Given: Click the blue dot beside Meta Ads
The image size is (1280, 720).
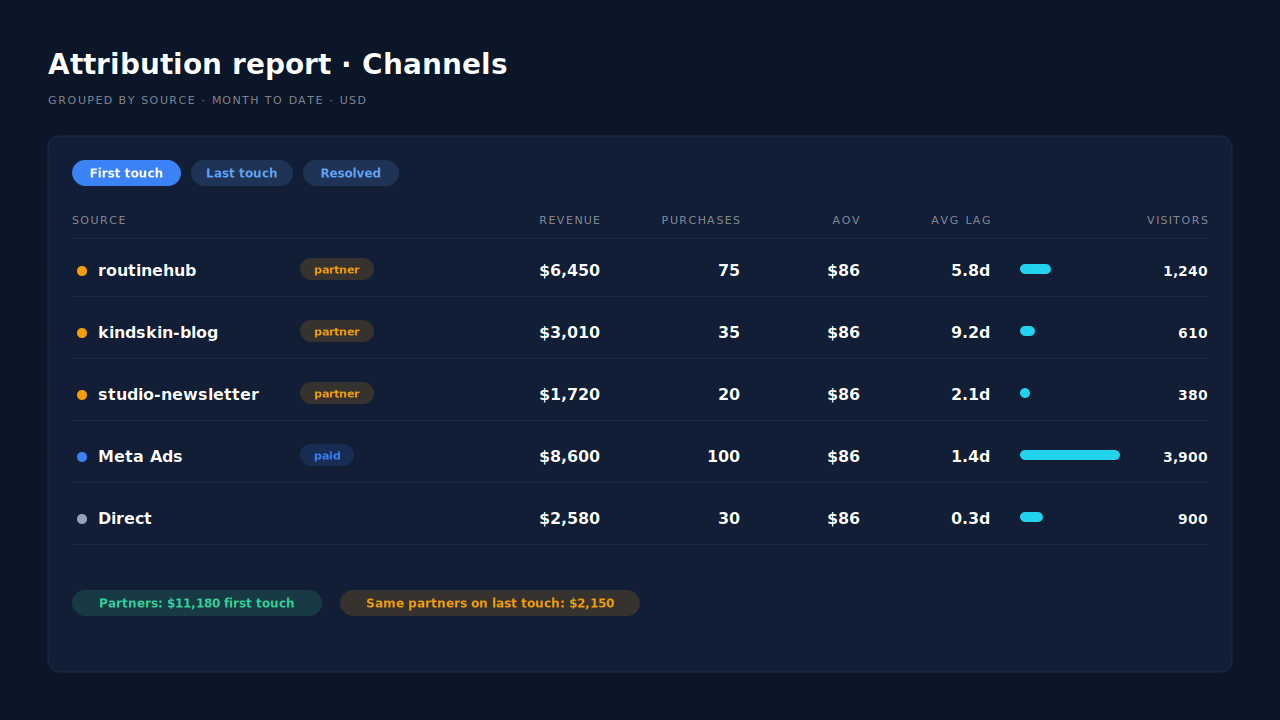Looking at the screenshot, I should click(82, 457).
